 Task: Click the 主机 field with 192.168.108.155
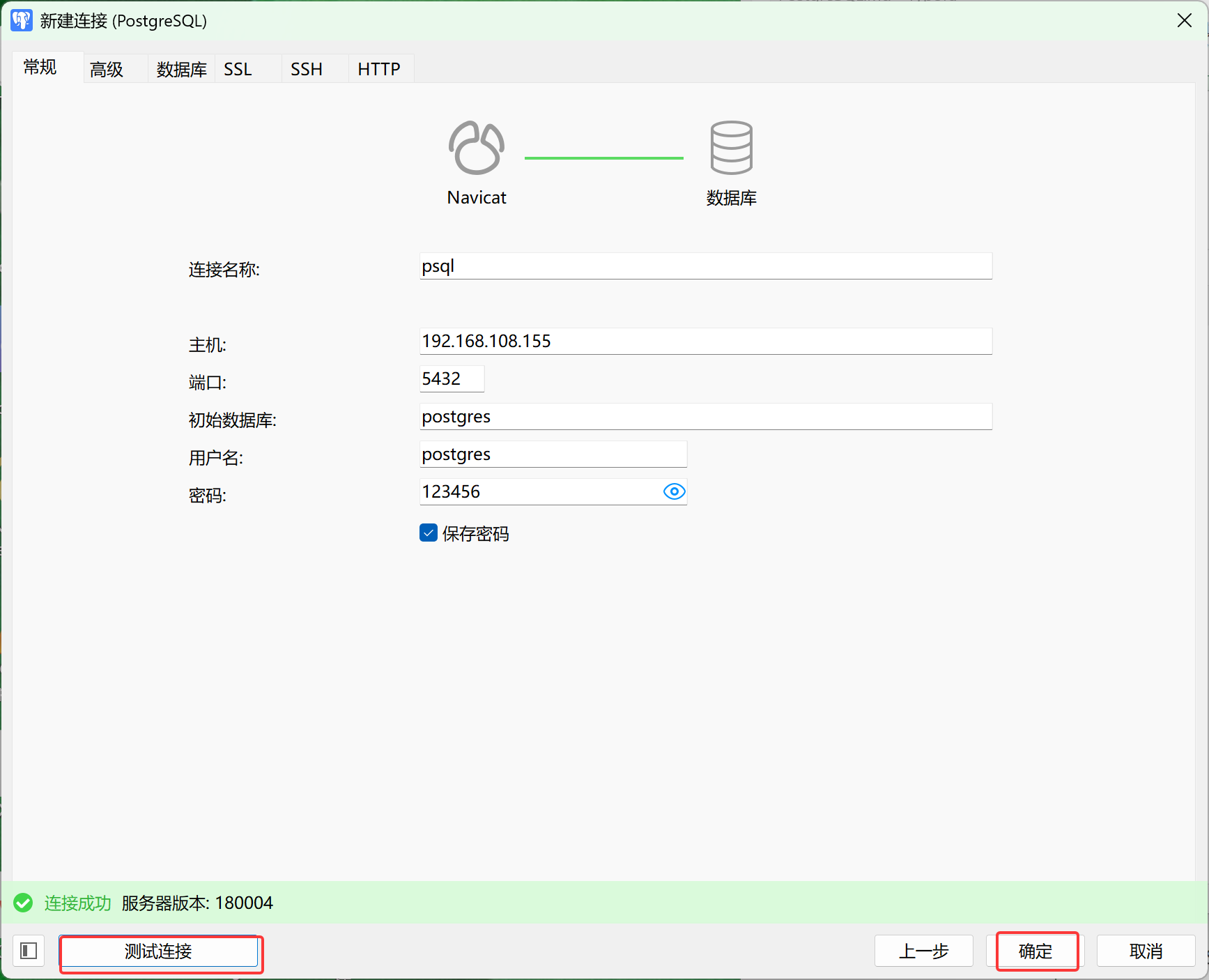pyautogui.click(x=706, y=341)
